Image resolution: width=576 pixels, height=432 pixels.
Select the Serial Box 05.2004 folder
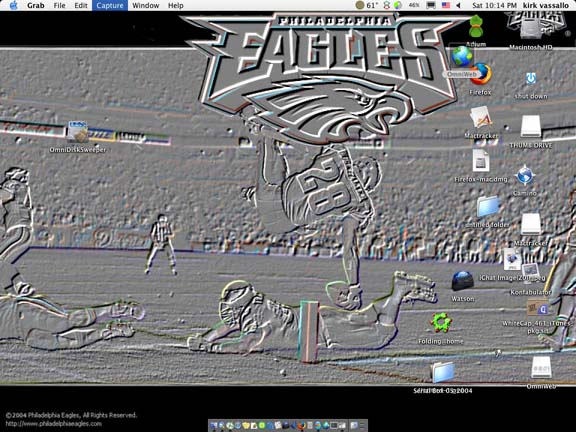pos(443,372)
